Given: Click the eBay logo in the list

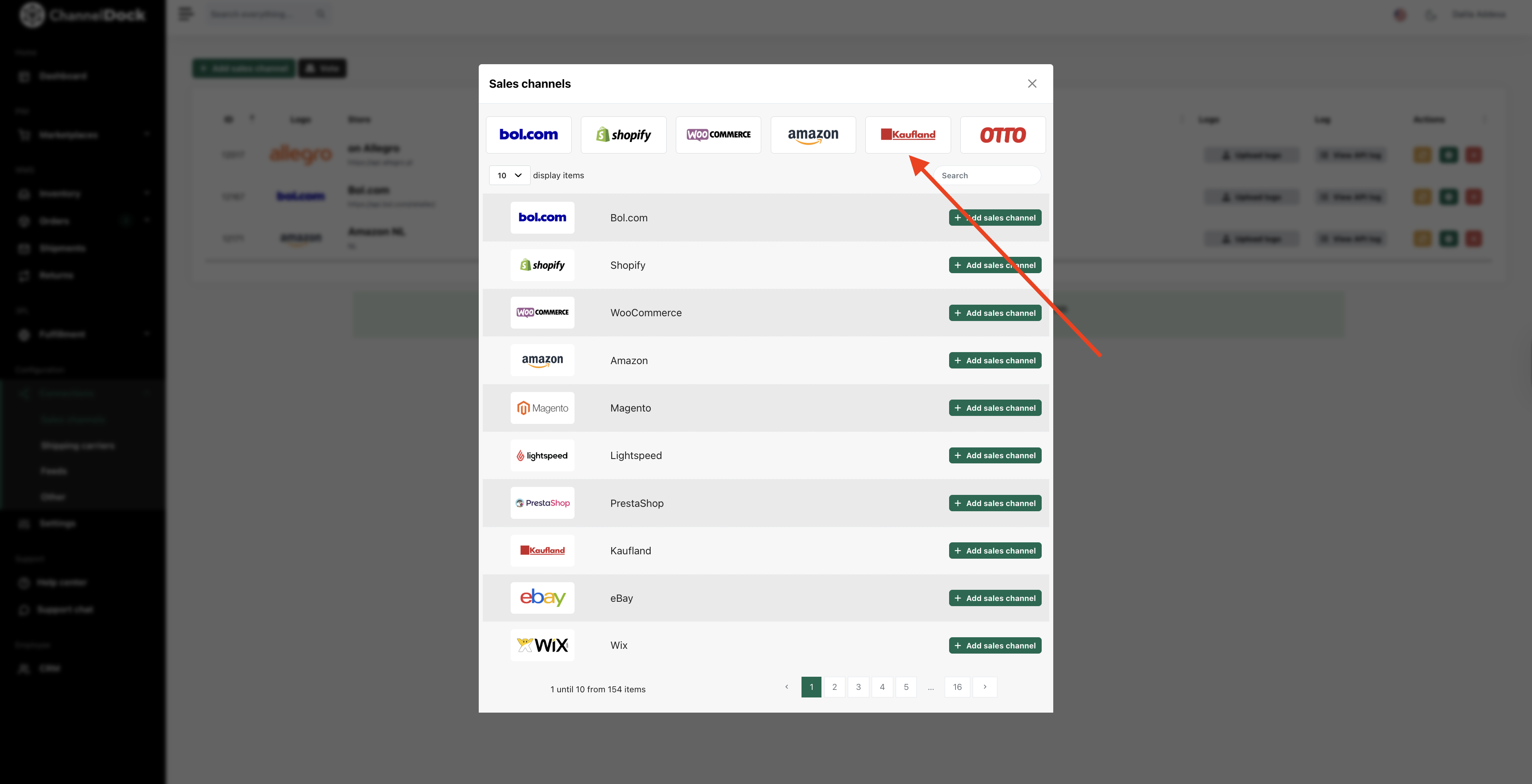Looking at the screenshot, I should (x=543, y=597).
